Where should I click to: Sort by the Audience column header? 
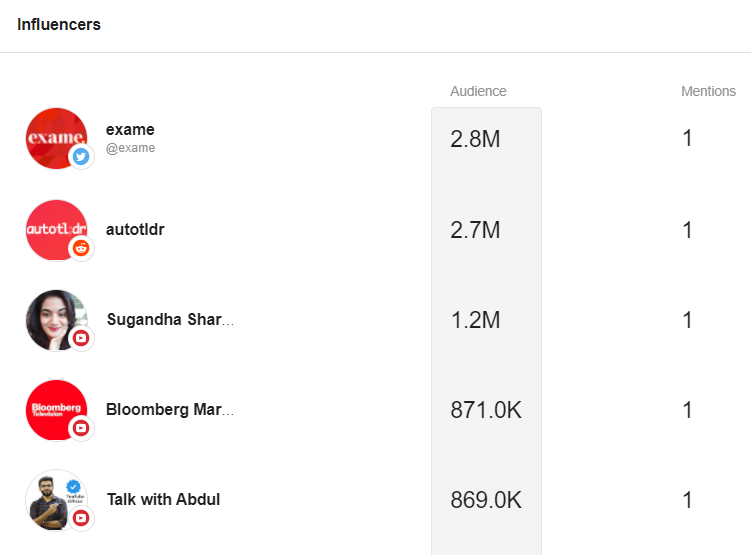[x=478, y=91]
